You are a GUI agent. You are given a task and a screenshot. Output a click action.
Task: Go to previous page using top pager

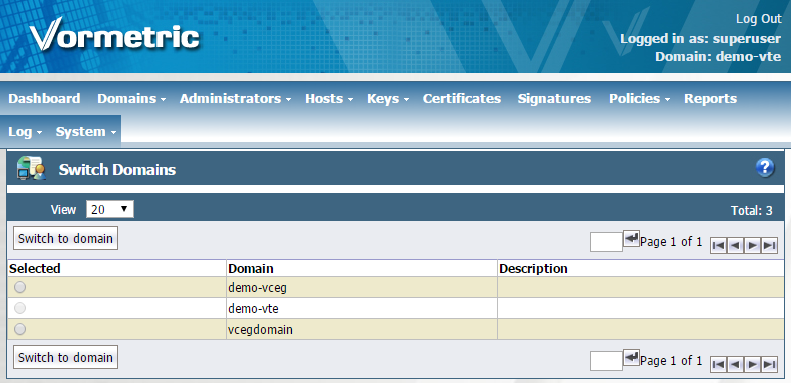point(735,246)
